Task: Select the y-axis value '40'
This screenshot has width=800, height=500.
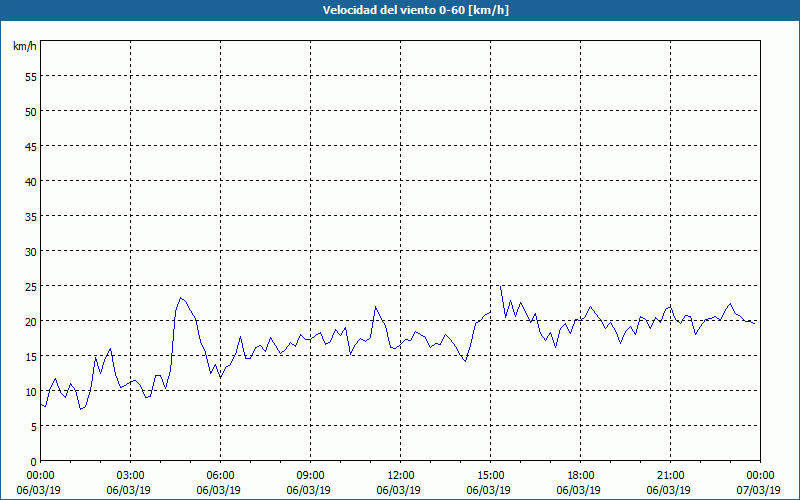Action: [x=31, y=181]
